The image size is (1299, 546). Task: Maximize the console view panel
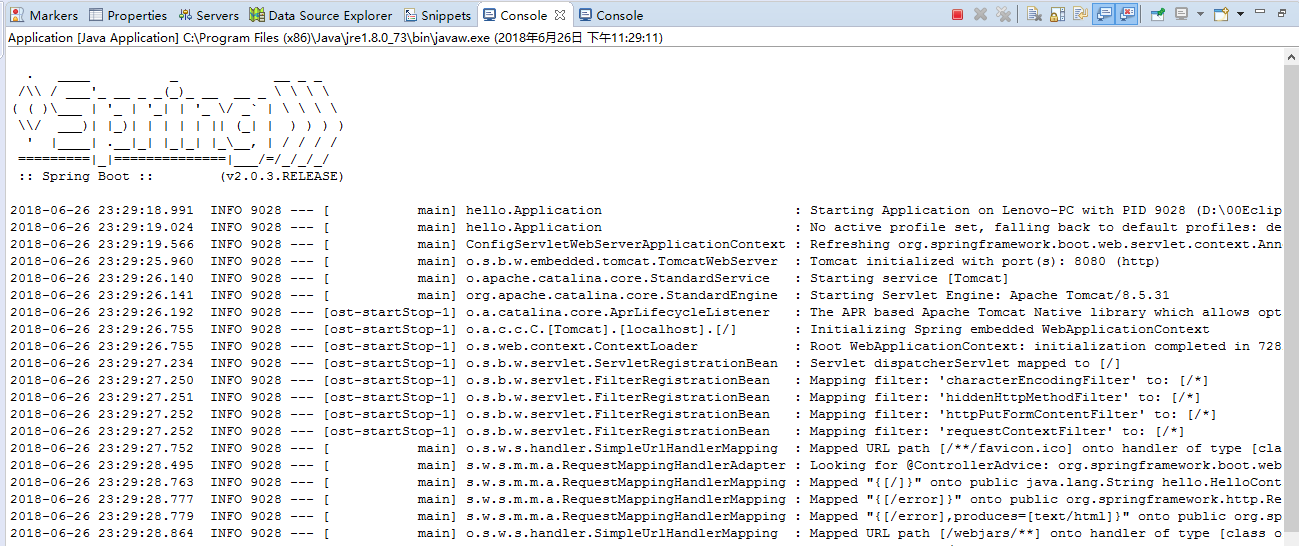(x=1283, y=14)
